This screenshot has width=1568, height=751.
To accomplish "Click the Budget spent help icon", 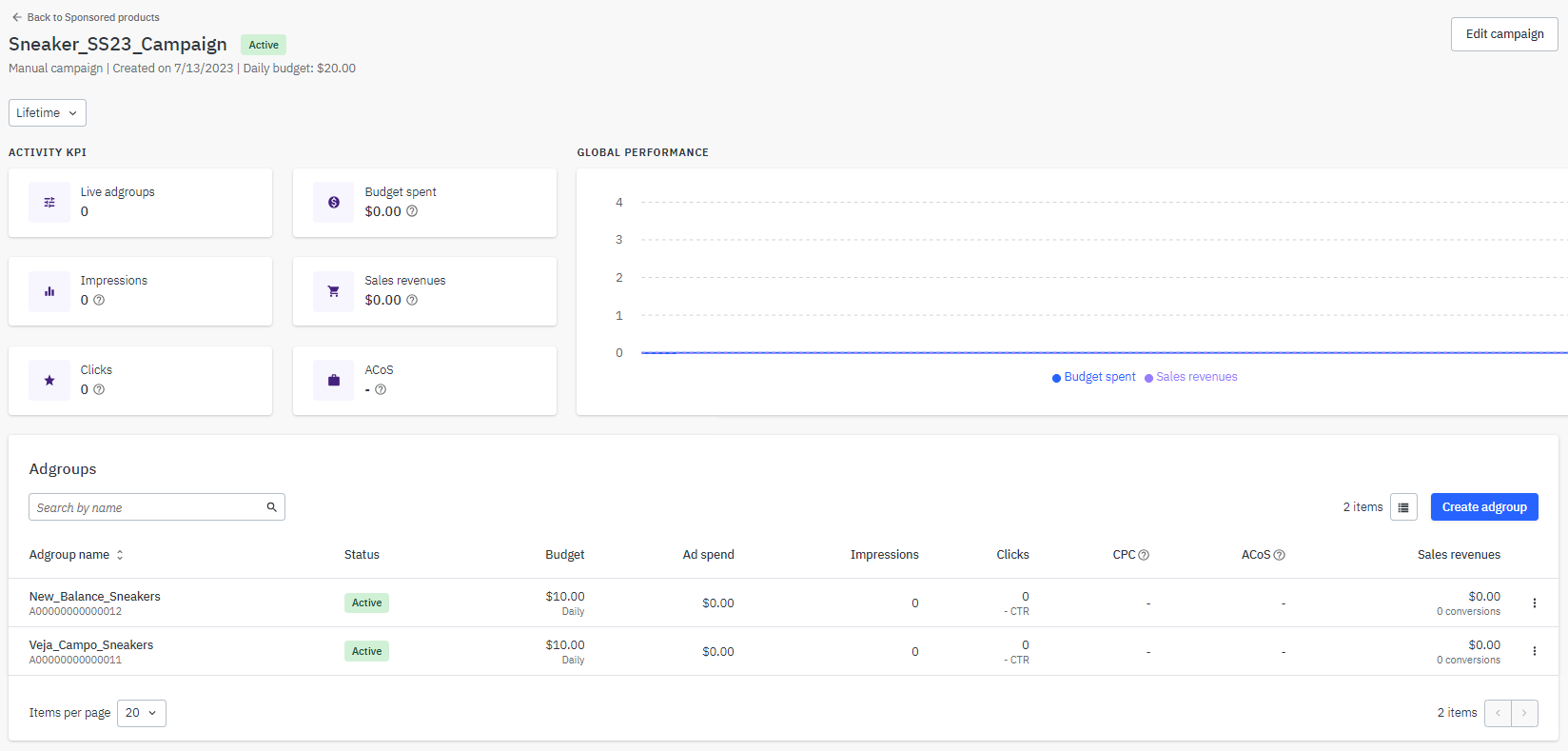I will point(412,211).
